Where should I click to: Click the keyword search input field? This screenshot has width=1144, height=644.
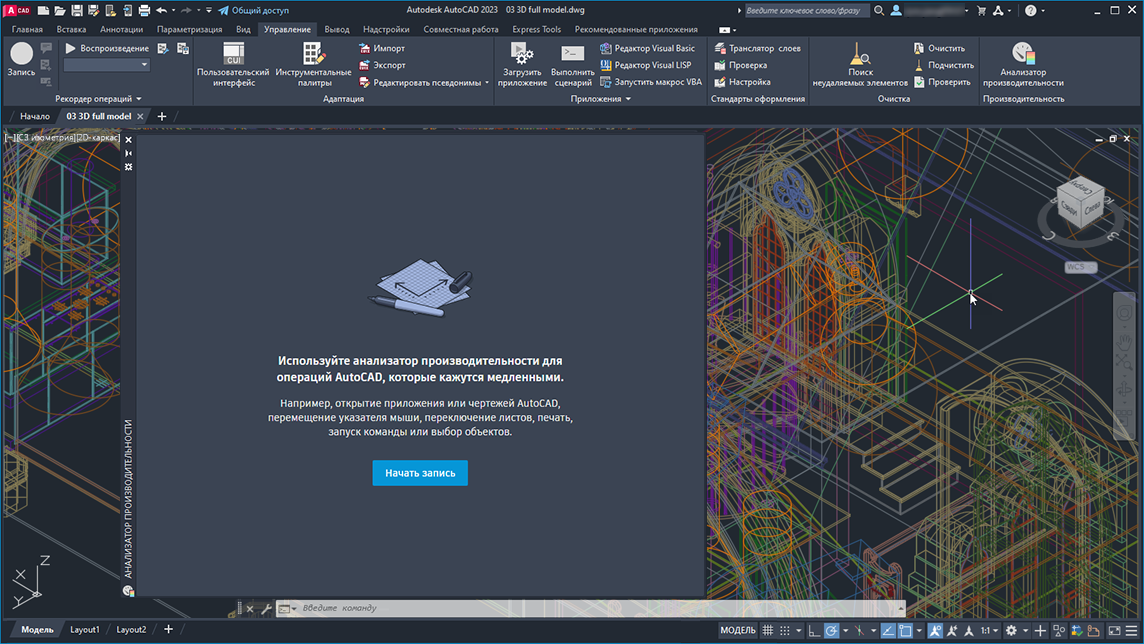(x=805, y=10)
